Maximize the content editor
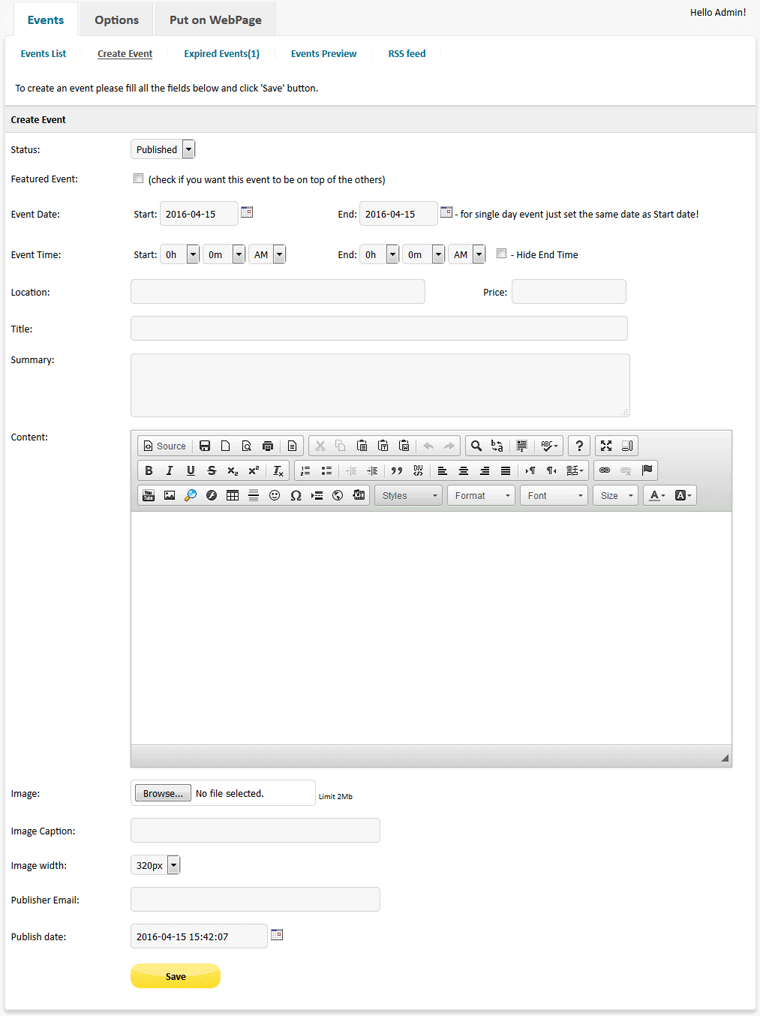 (606, 446)
